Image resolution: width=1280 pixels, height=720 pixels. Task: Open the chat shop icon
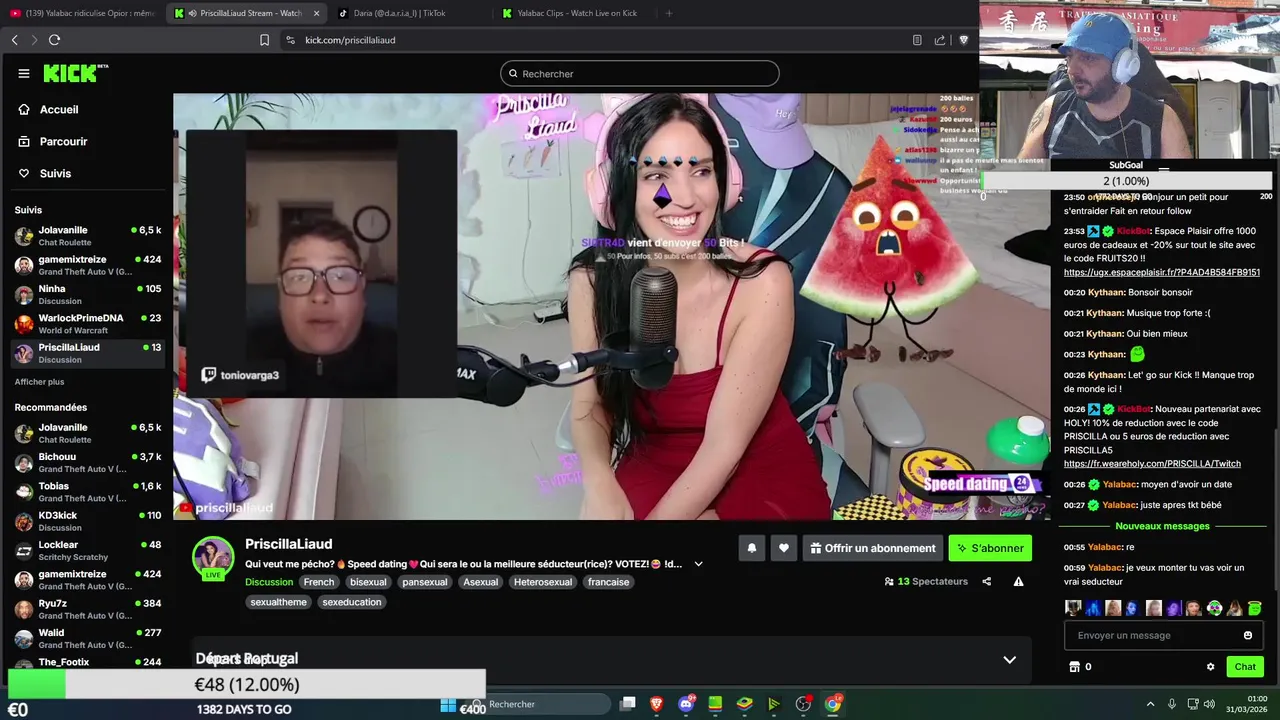pos(1075,667)
